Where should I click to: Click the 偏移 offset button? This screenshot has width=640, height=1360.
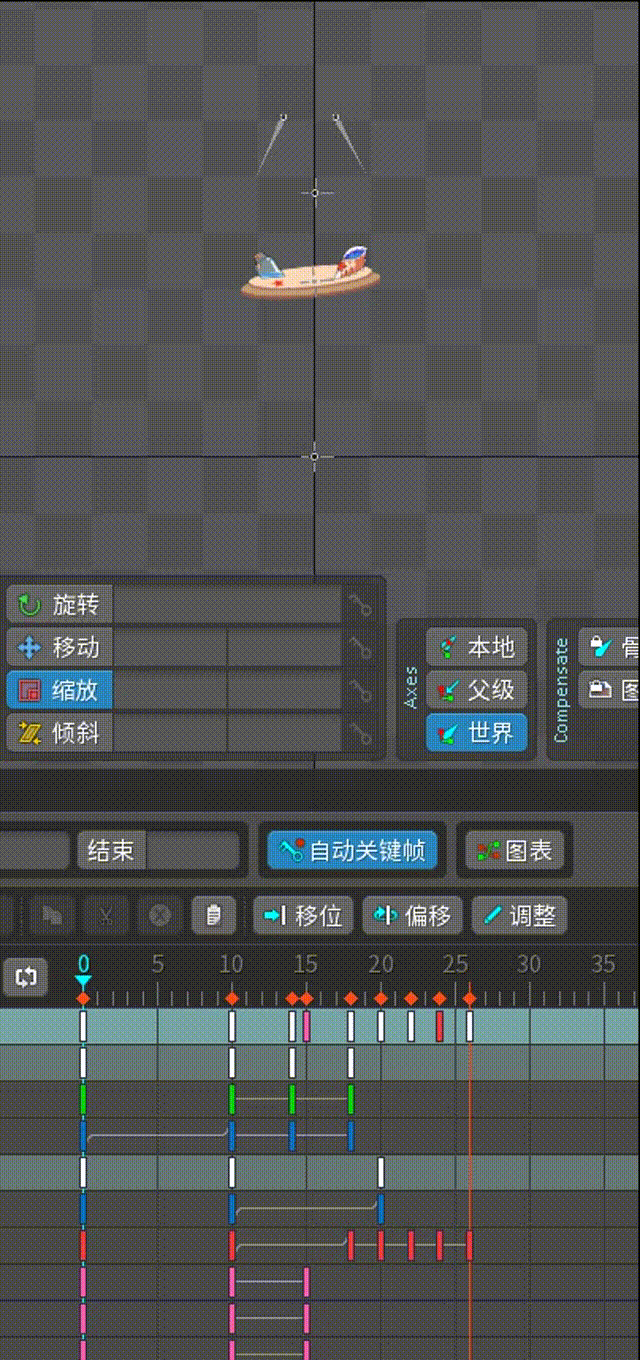click(x=412, y=915)
